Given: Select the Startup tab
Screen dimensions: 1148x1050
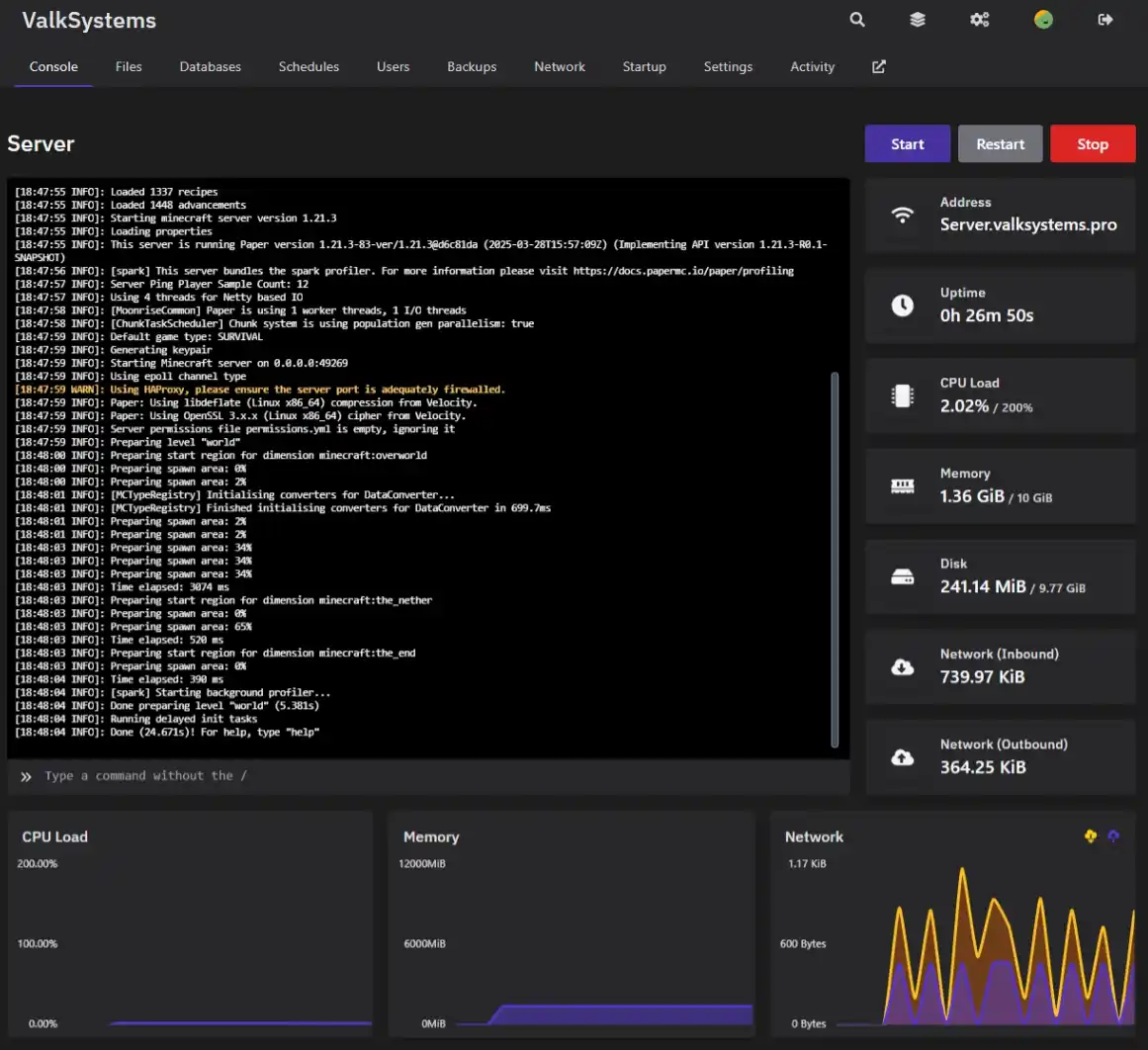Looking at the screenshot, I should point(644,66).
